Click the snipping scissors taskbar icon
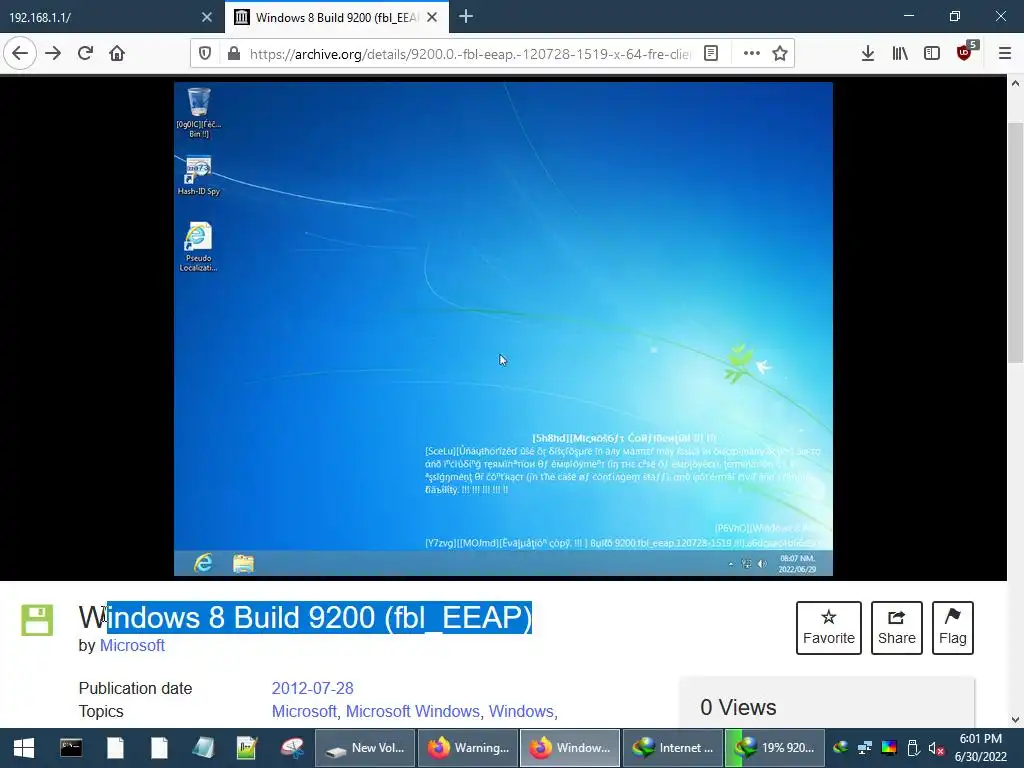The image size is (1024, 768). pyautogui.click(x=292, y=748)
